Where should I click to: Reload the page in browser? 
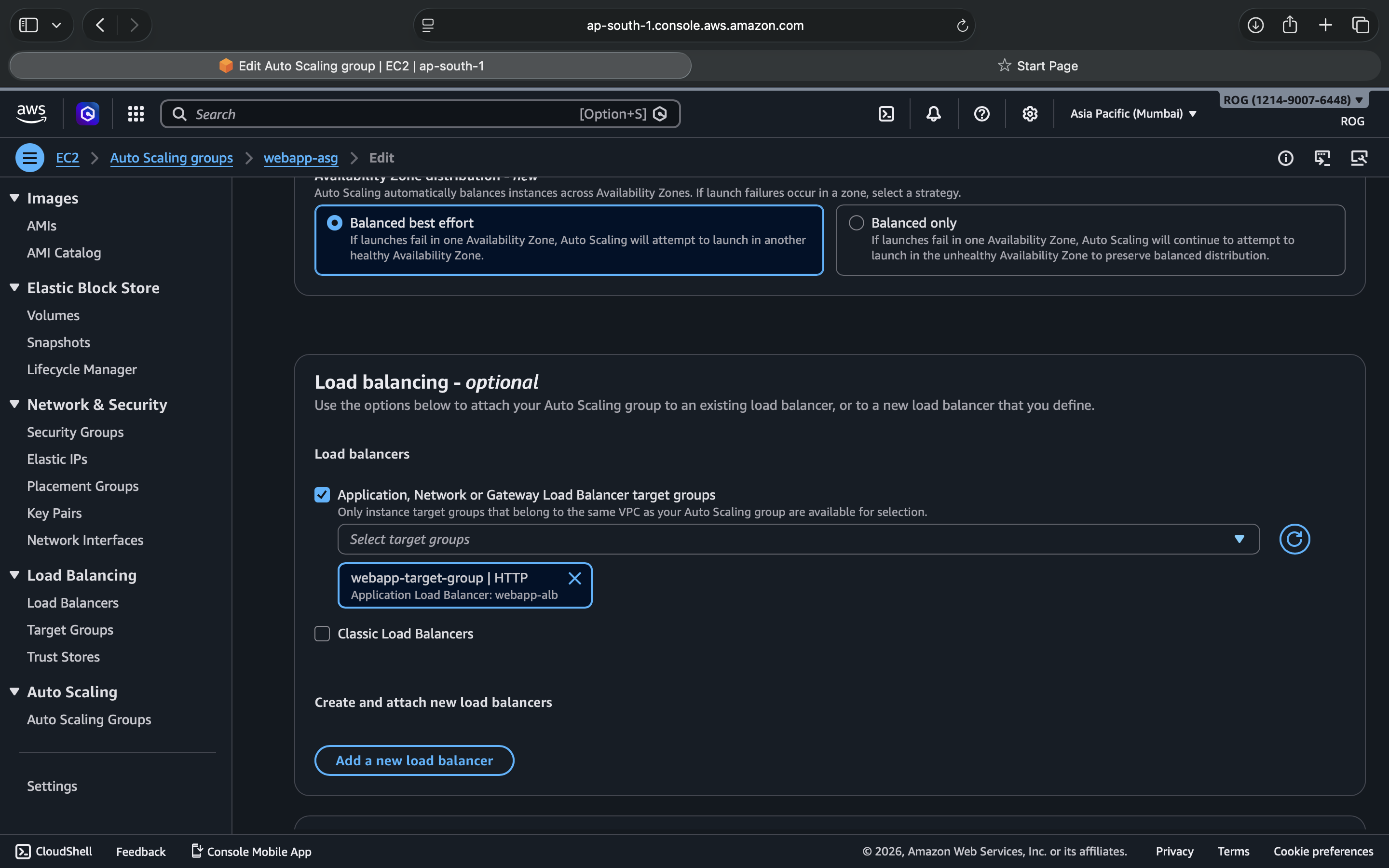click(963, 25)
